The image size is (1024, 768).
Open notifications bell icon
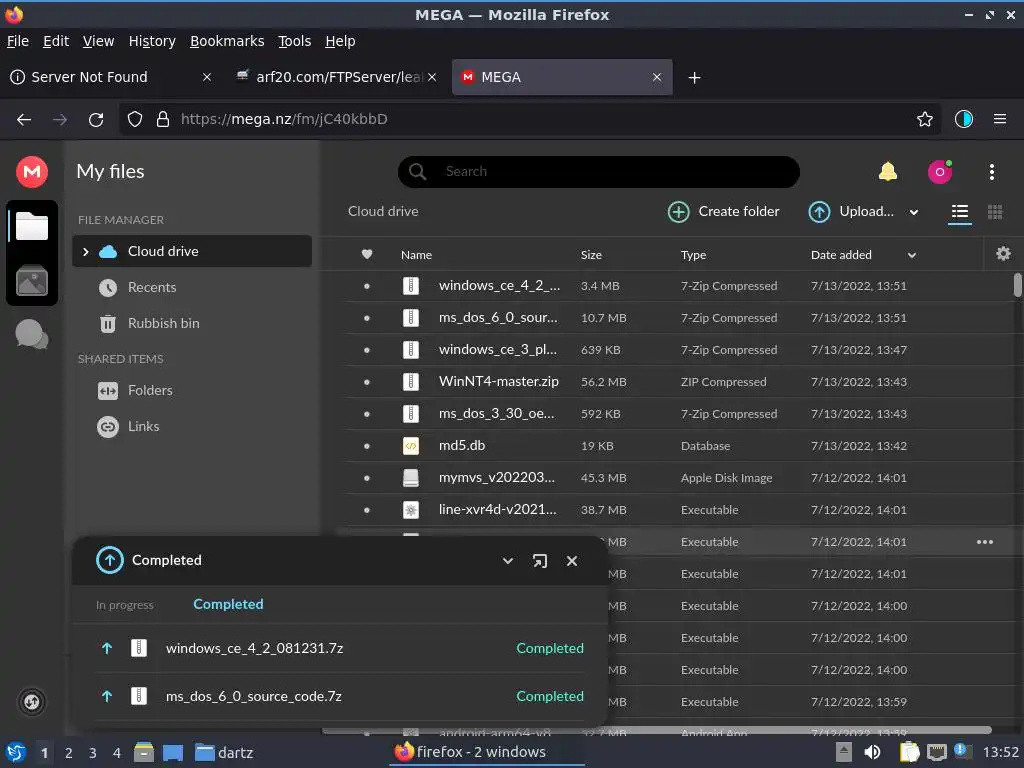point(888,172)
